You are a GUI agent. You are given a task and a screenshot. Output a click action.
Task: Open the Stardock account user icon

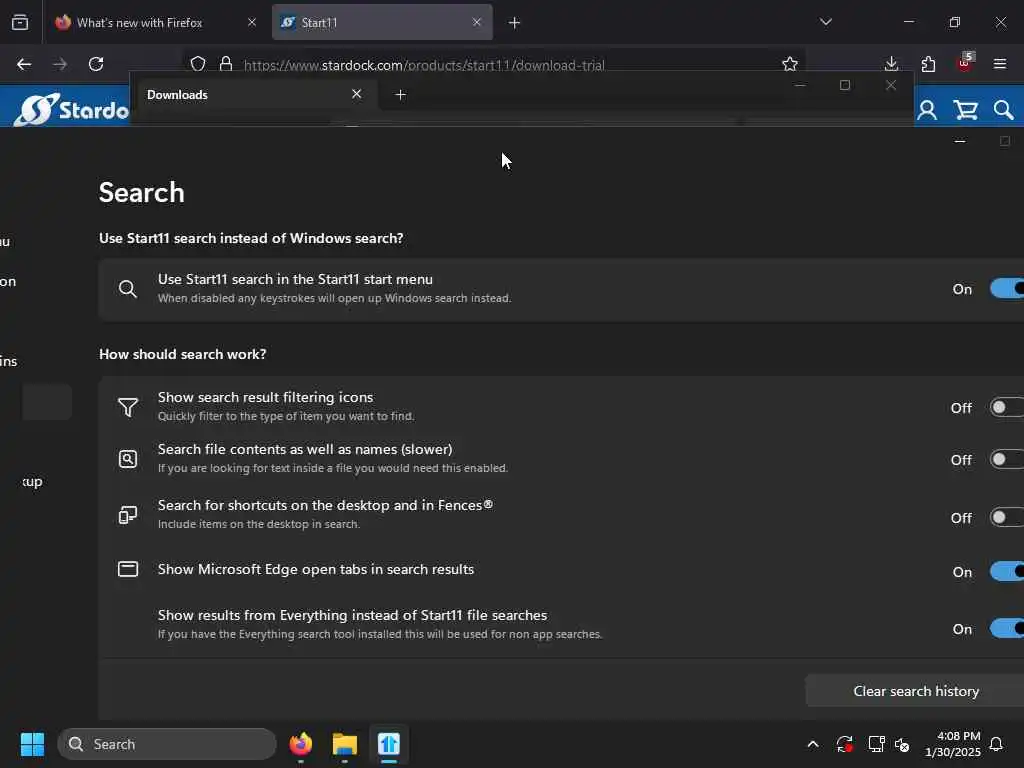pos(927,110)
